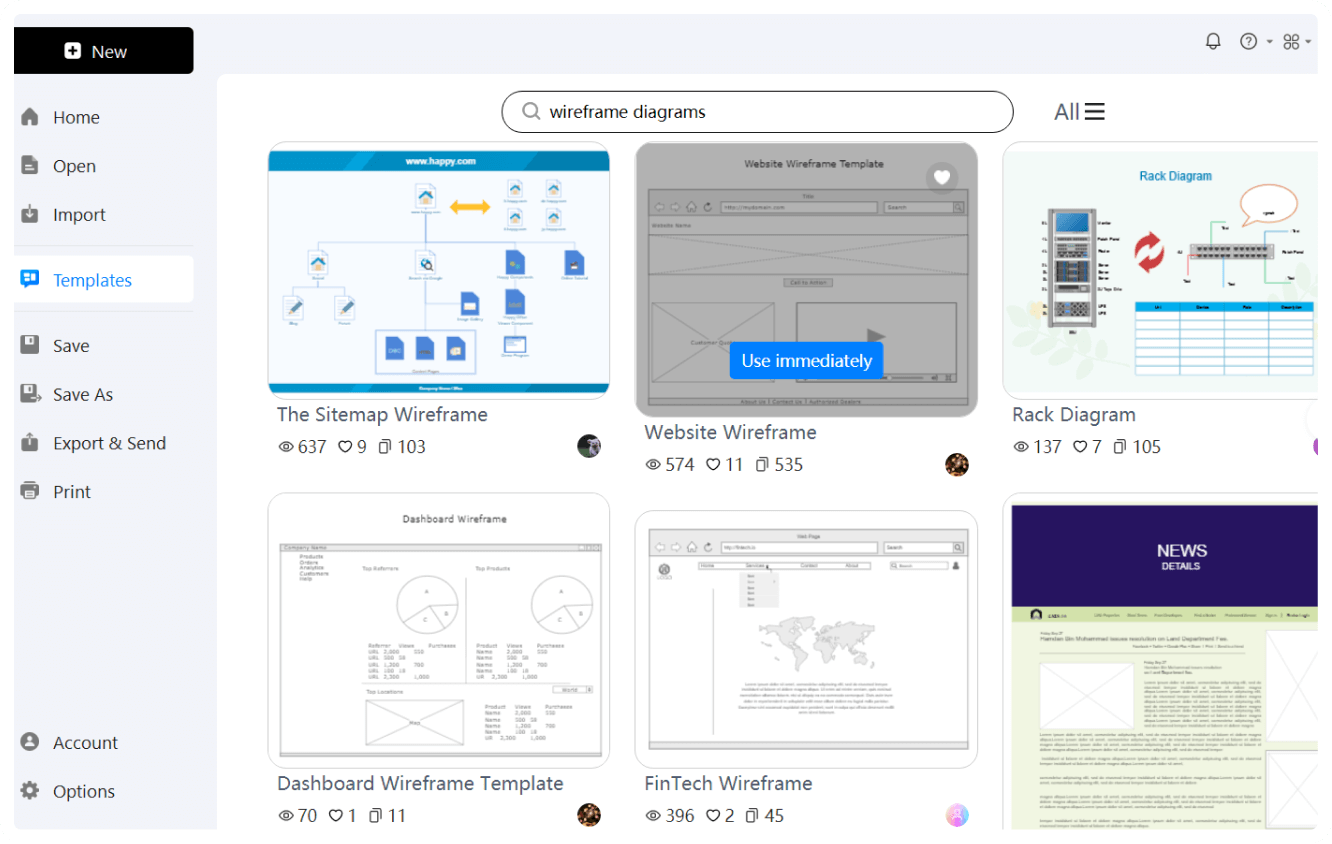Expand the apps grid dropdown

1297,41
